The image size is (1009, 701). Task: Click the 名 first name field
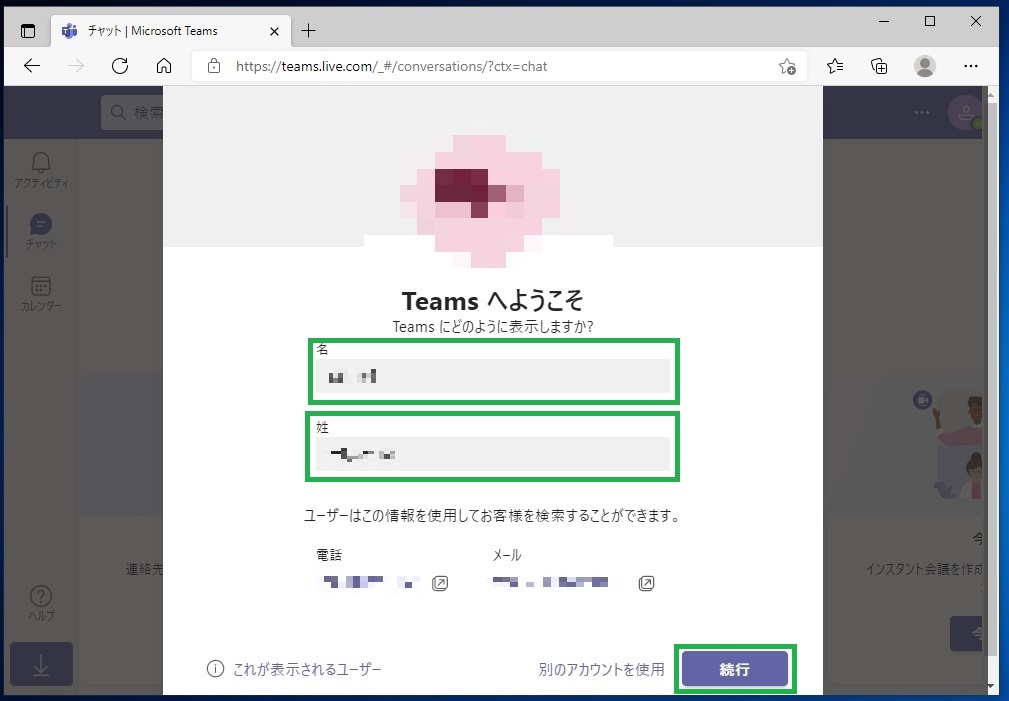[493, 376]
